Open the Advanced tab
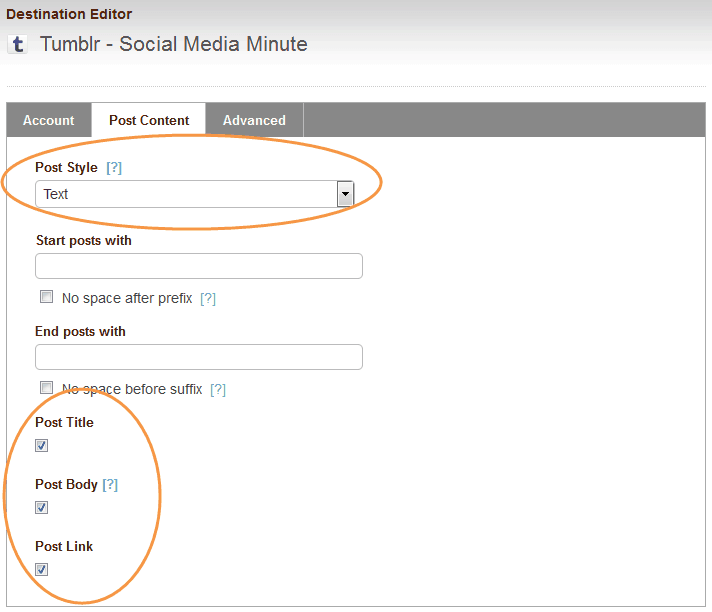The image size is (712, 612). pyautogui.click(x=254, y=120)
